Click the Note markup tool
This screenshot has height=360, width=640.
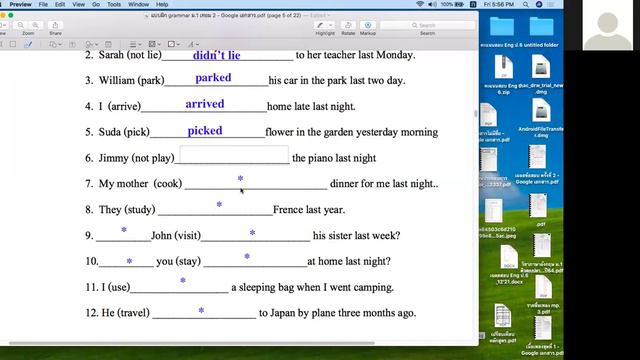pyautogui.click(x=108, y=44)
